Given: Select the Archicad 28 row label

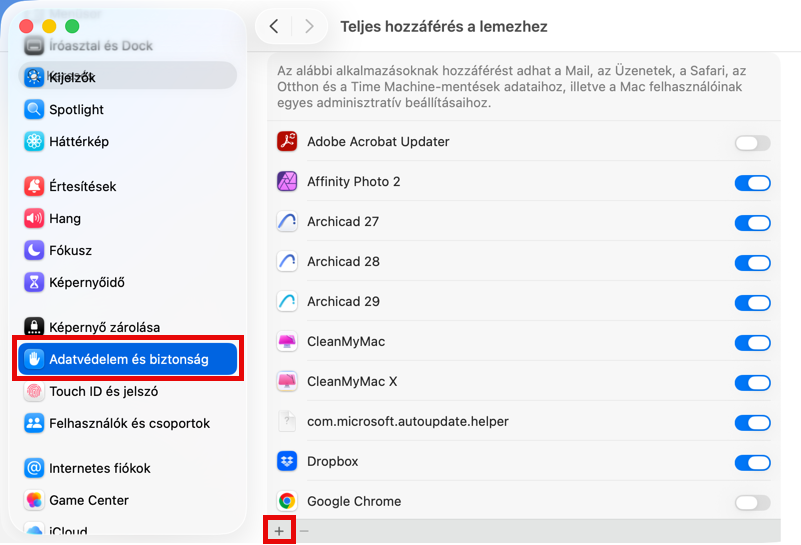Looking at the screenshot, I should 343,262.
